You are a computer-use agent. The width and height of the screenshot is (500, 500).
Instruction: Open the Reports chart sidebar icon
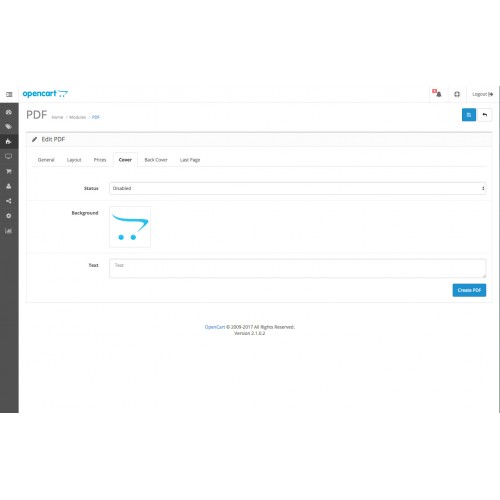[9, 231]
